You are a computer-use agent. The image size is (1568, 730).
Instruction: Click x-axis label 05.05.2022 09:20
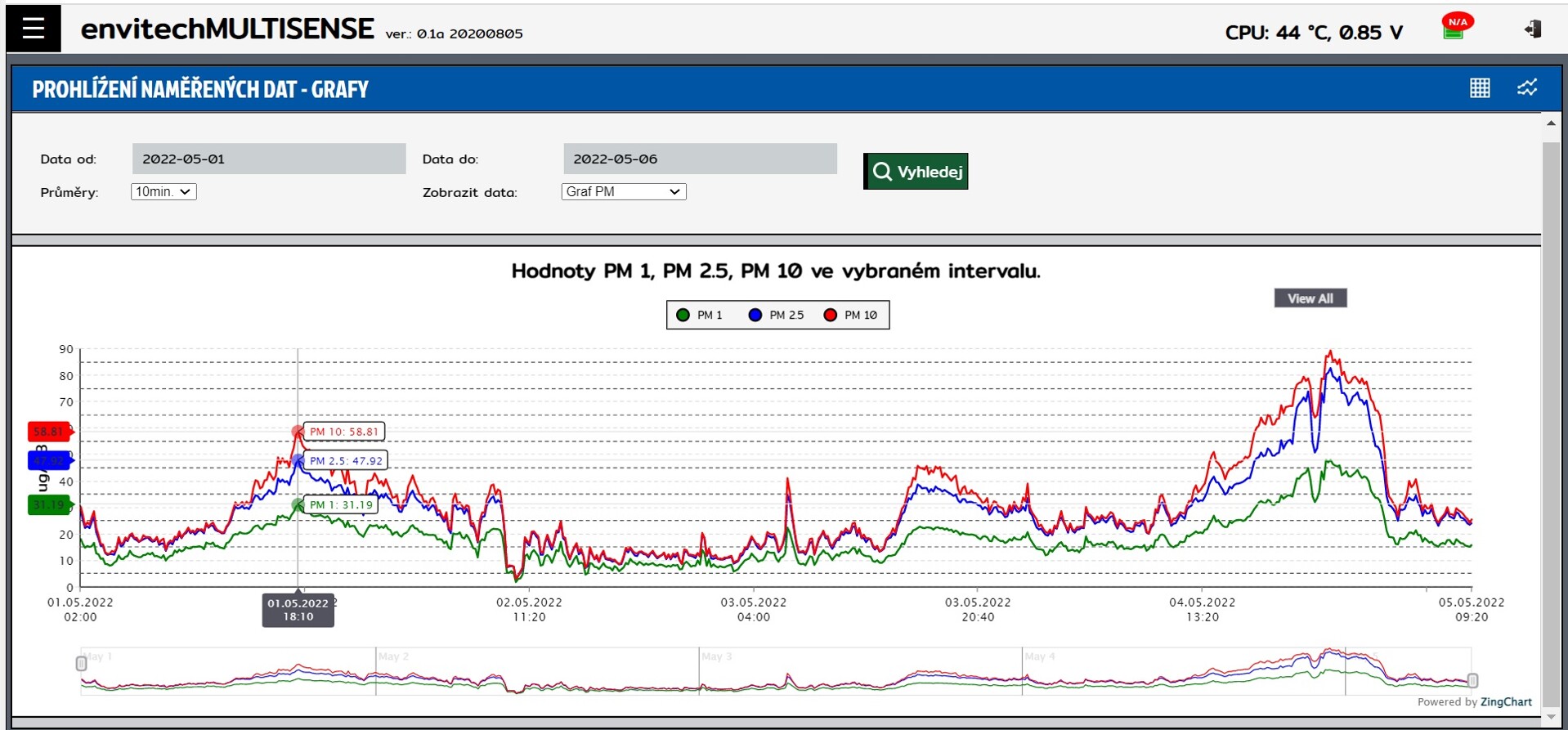(x=1472, y=610)
